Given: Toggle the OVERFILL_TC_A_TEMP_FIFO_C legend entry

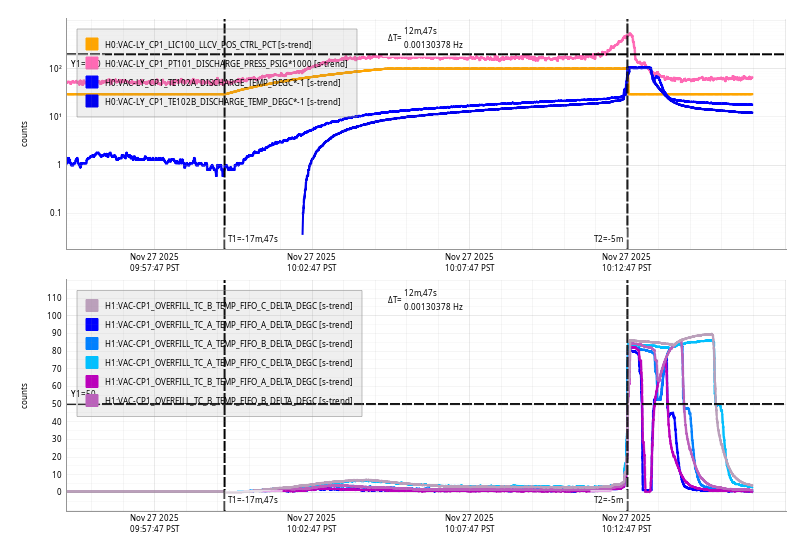Looking at the screenshot, I should point(228,363).
